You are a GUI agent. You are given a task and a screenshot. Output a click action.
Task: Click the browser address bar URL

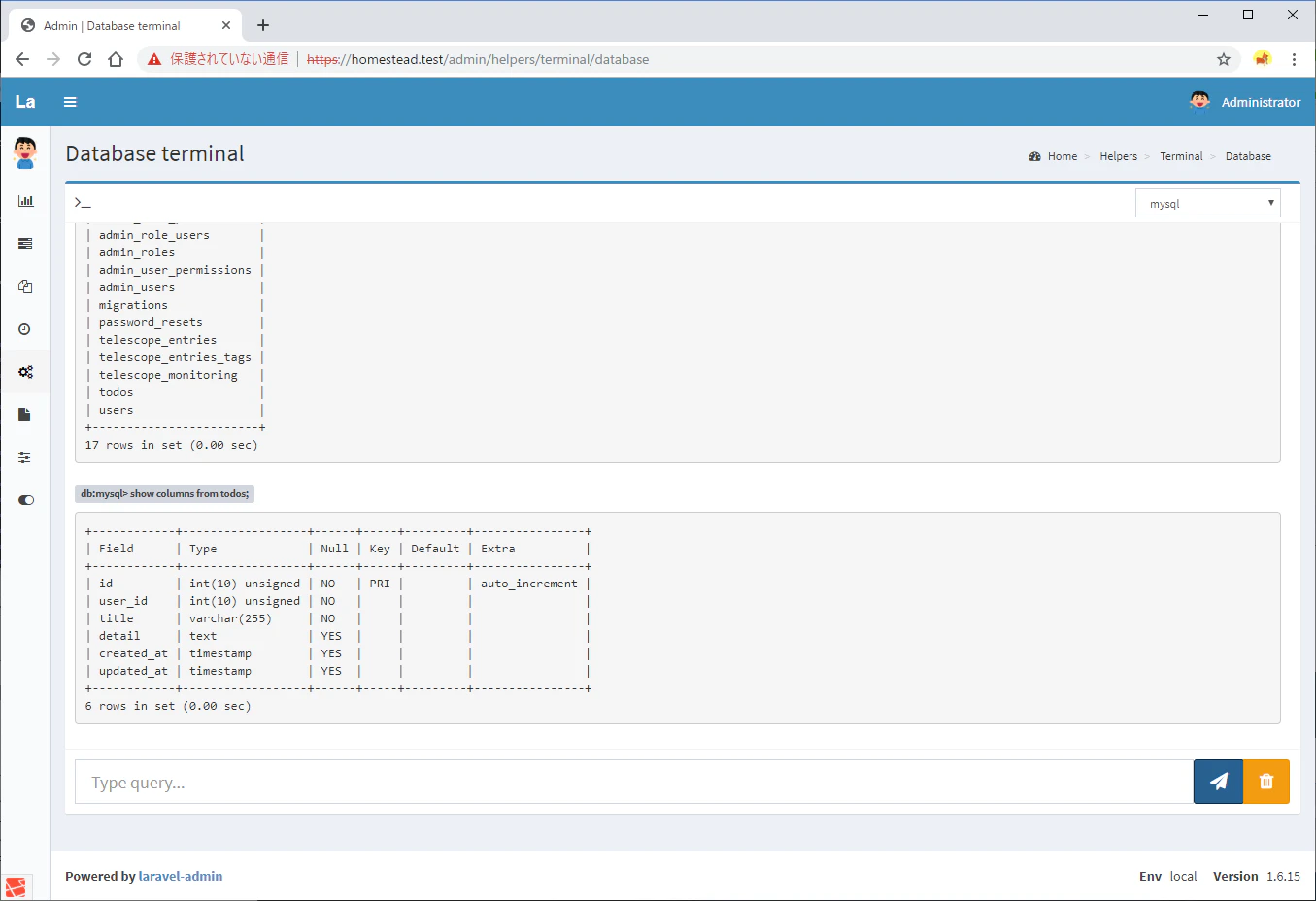click(x=478, y=59)
